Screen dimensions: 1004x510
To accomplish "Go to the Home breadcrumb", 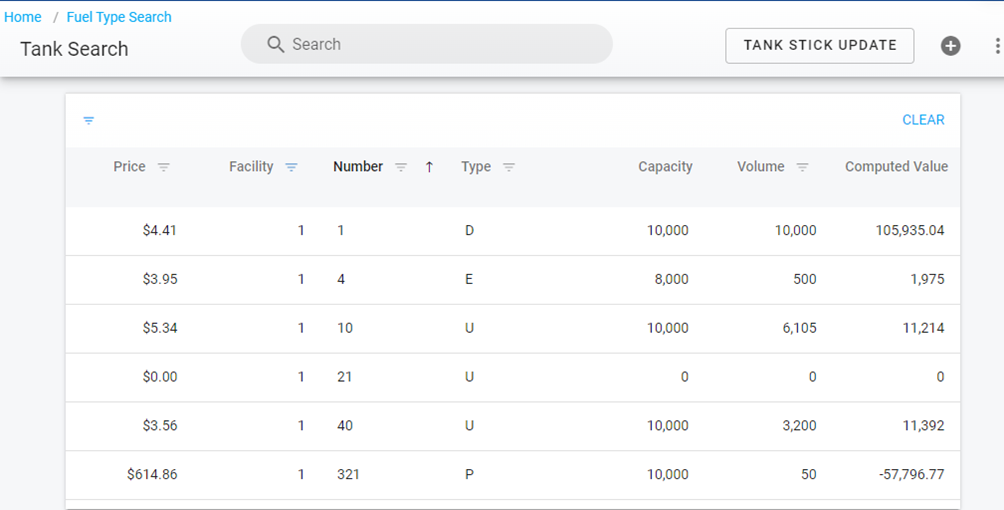I will pyautogui.click(x=23, y=17).
